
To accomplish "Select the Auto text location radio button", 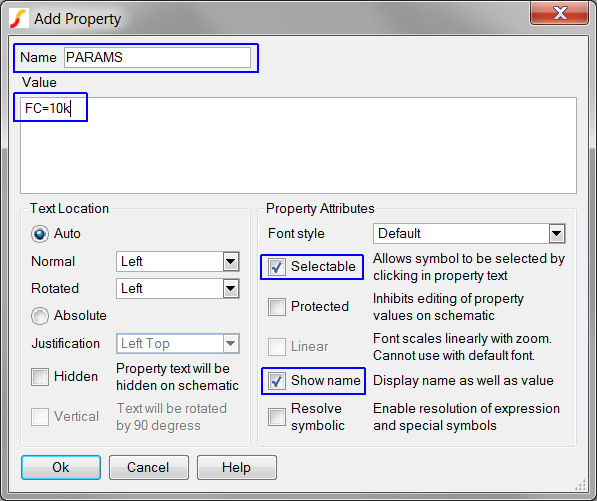I will (x=40, y=234).
